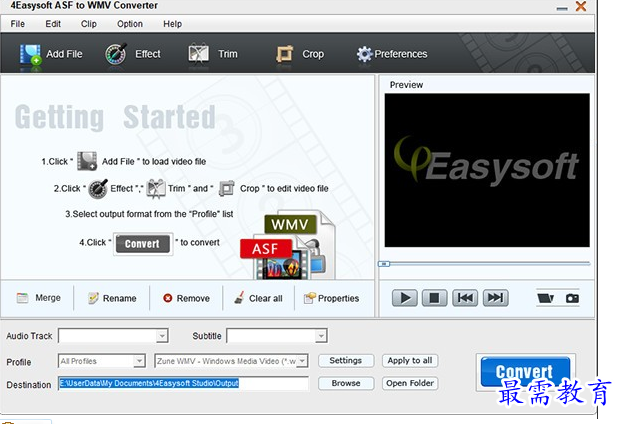Click Trim icon in Getting Started step 2
This screenshot has height=424, width=620.
156,189
